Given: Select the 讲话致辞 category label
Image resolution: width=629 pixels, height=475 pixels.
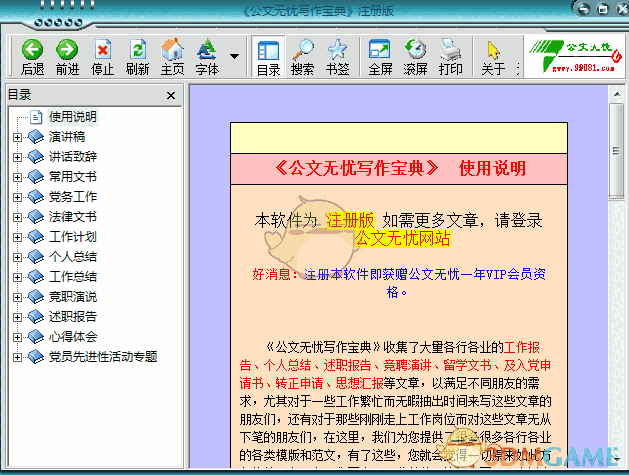Looking at the screenshot, I should [x=73, y=157].
